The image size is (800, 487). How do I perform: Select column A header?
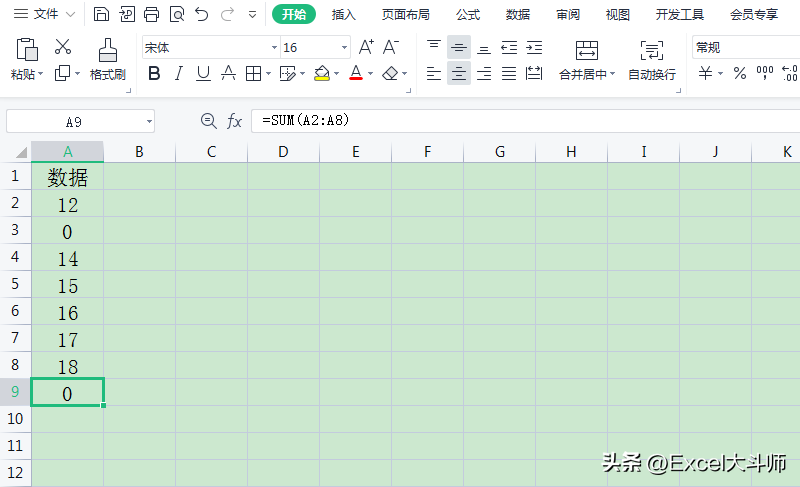(67, 152)
